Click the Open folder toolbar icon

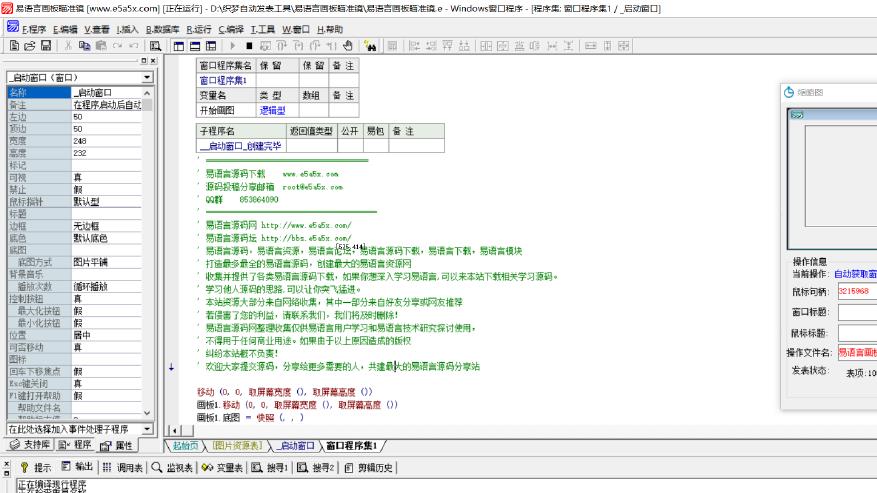(29, 45)
